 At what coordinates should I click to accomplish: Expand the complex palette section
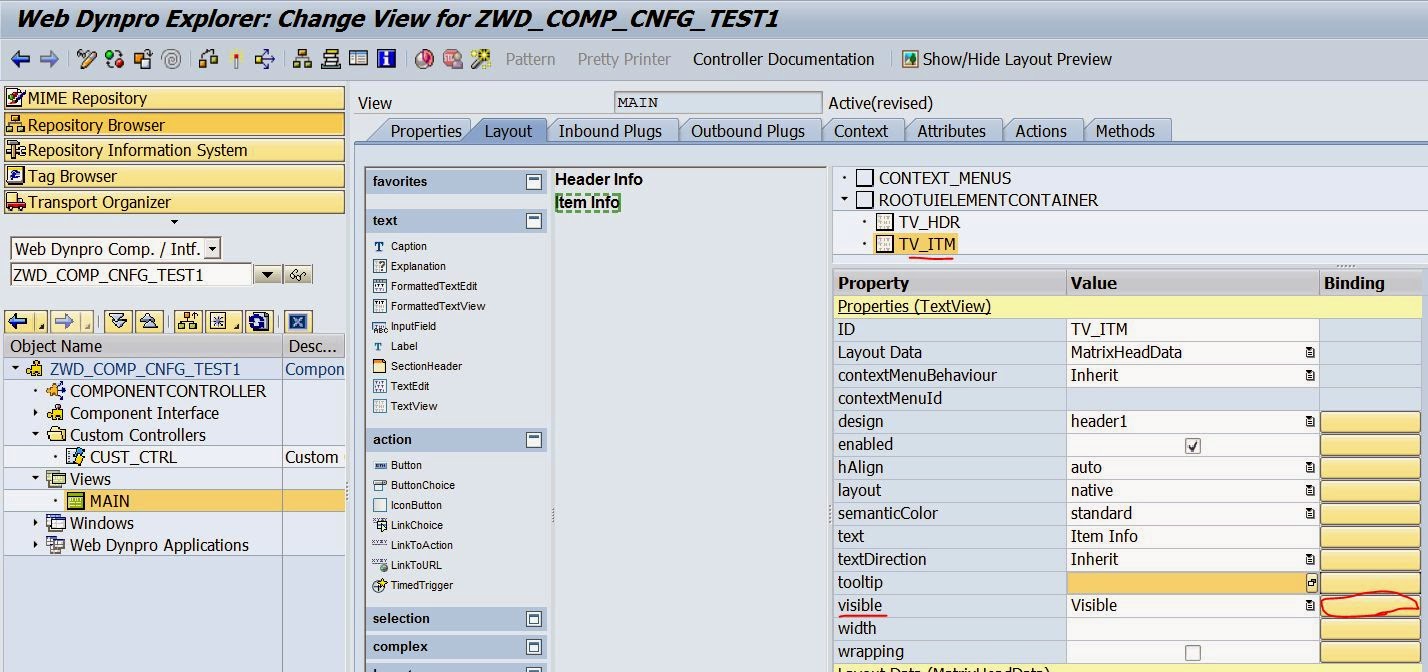[534, 647]
